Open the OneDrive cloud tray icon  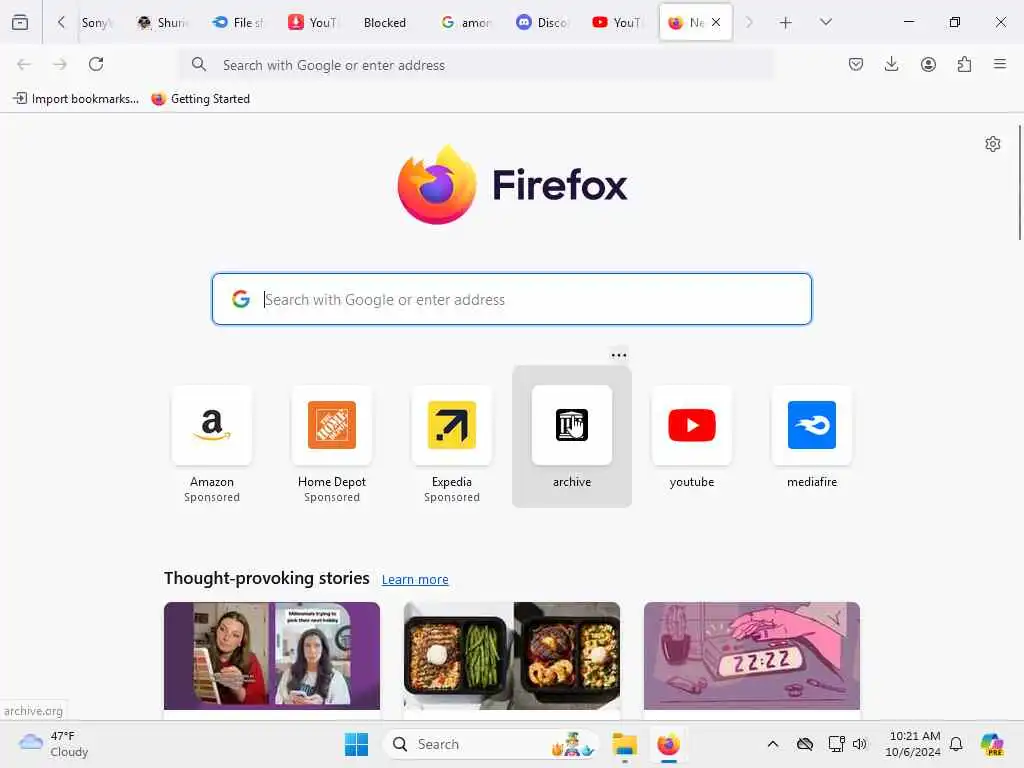tap(805, 744)
